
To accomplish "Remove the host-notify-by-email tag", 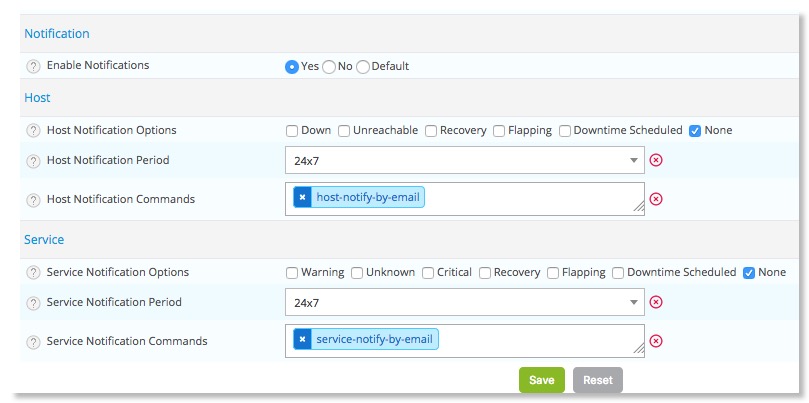I will pyautogui.click(x=302, y=198).
